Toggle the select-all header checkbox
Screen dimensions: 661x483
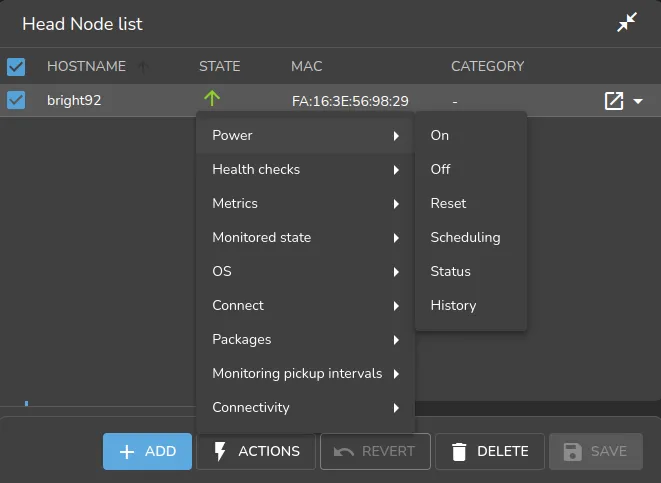16,67
